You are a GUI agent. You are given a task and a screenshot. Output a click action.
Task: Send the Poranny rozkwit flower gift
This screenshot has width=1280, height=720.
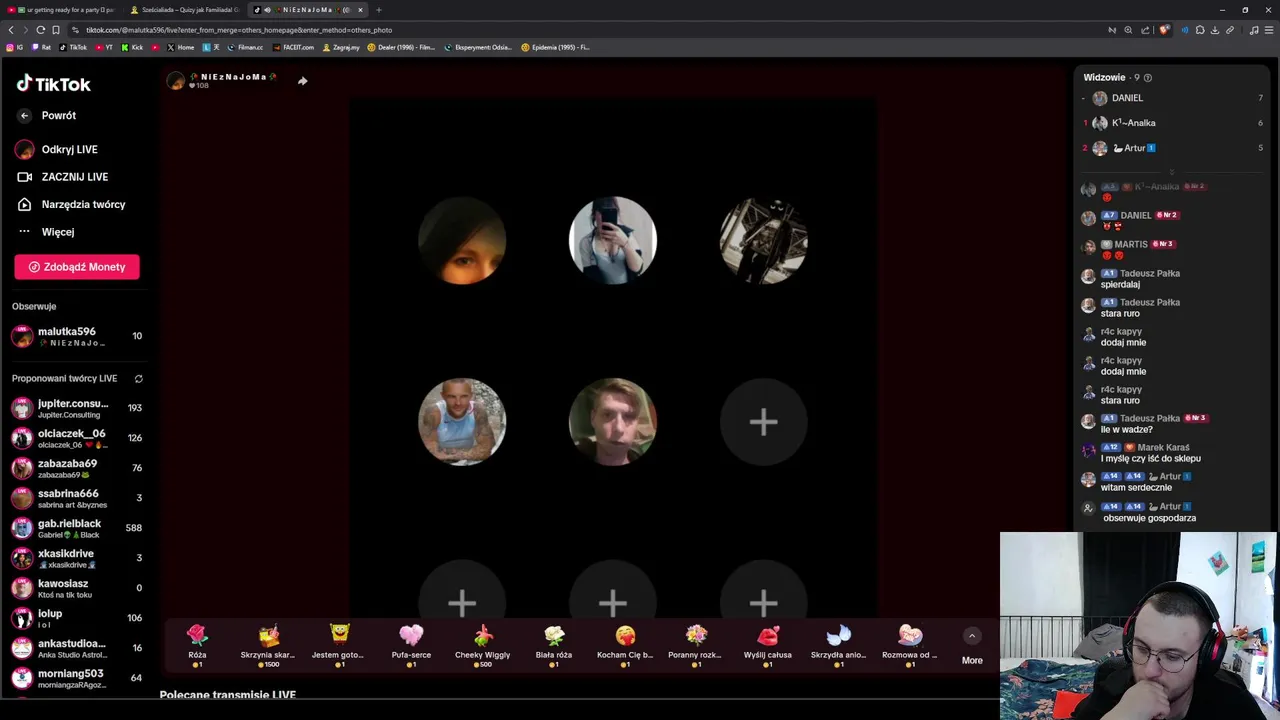696,644
